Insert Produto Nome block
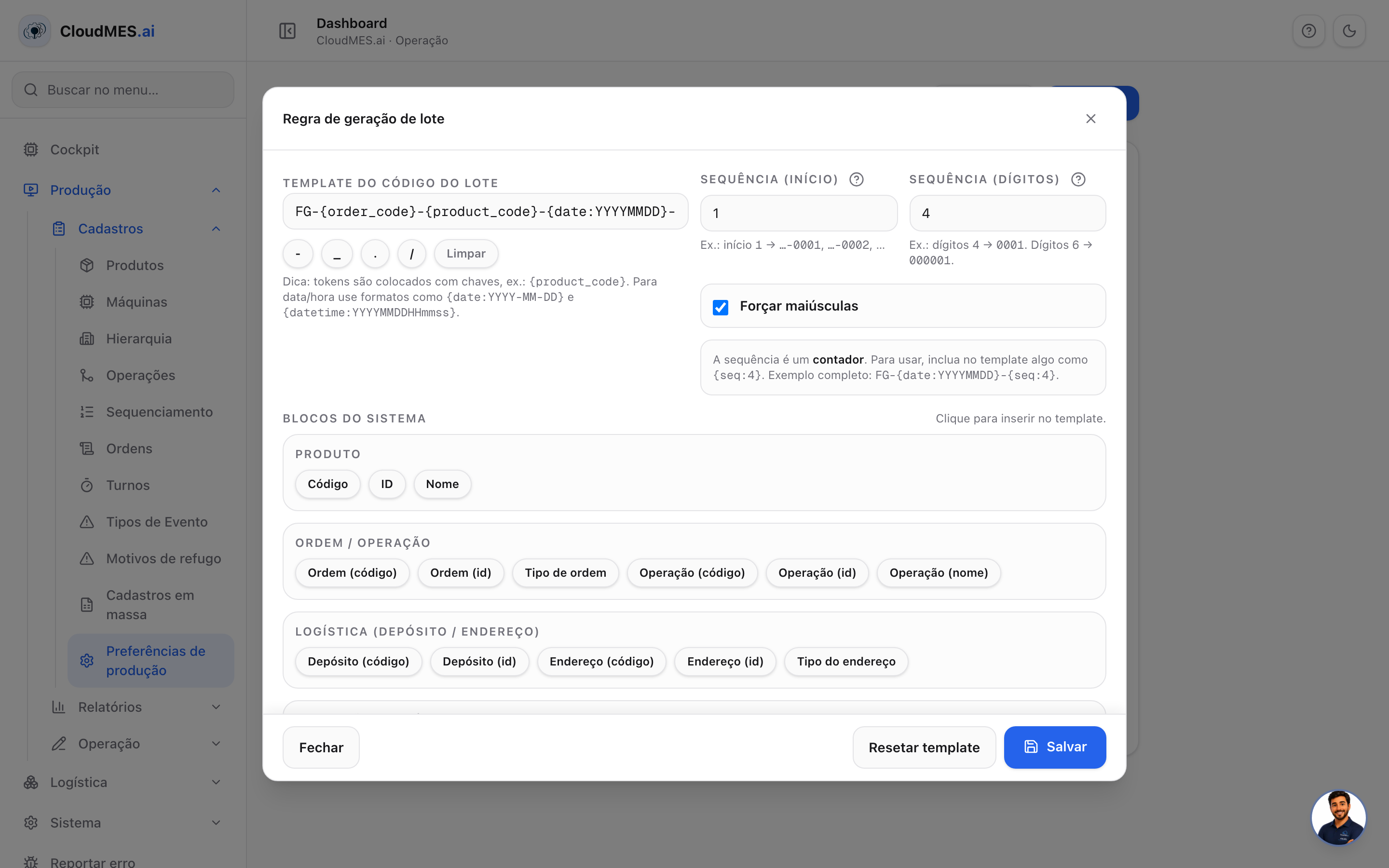1389x868 pixels. (443, 485)
